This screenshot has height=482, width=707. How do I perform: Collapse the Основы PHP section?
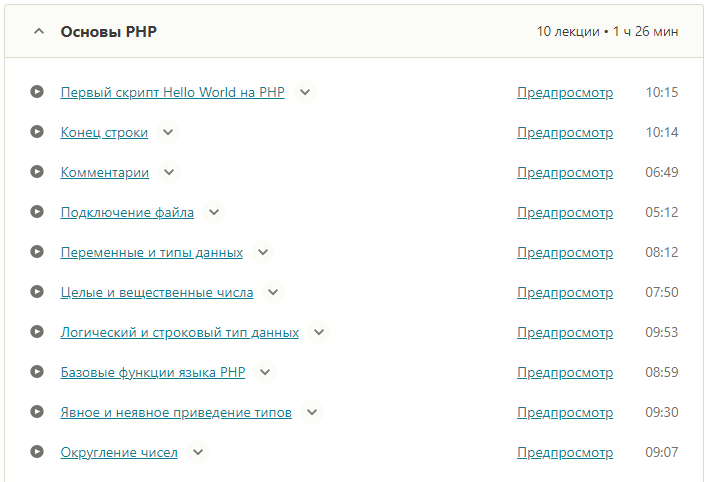click(x=39, y=32)
